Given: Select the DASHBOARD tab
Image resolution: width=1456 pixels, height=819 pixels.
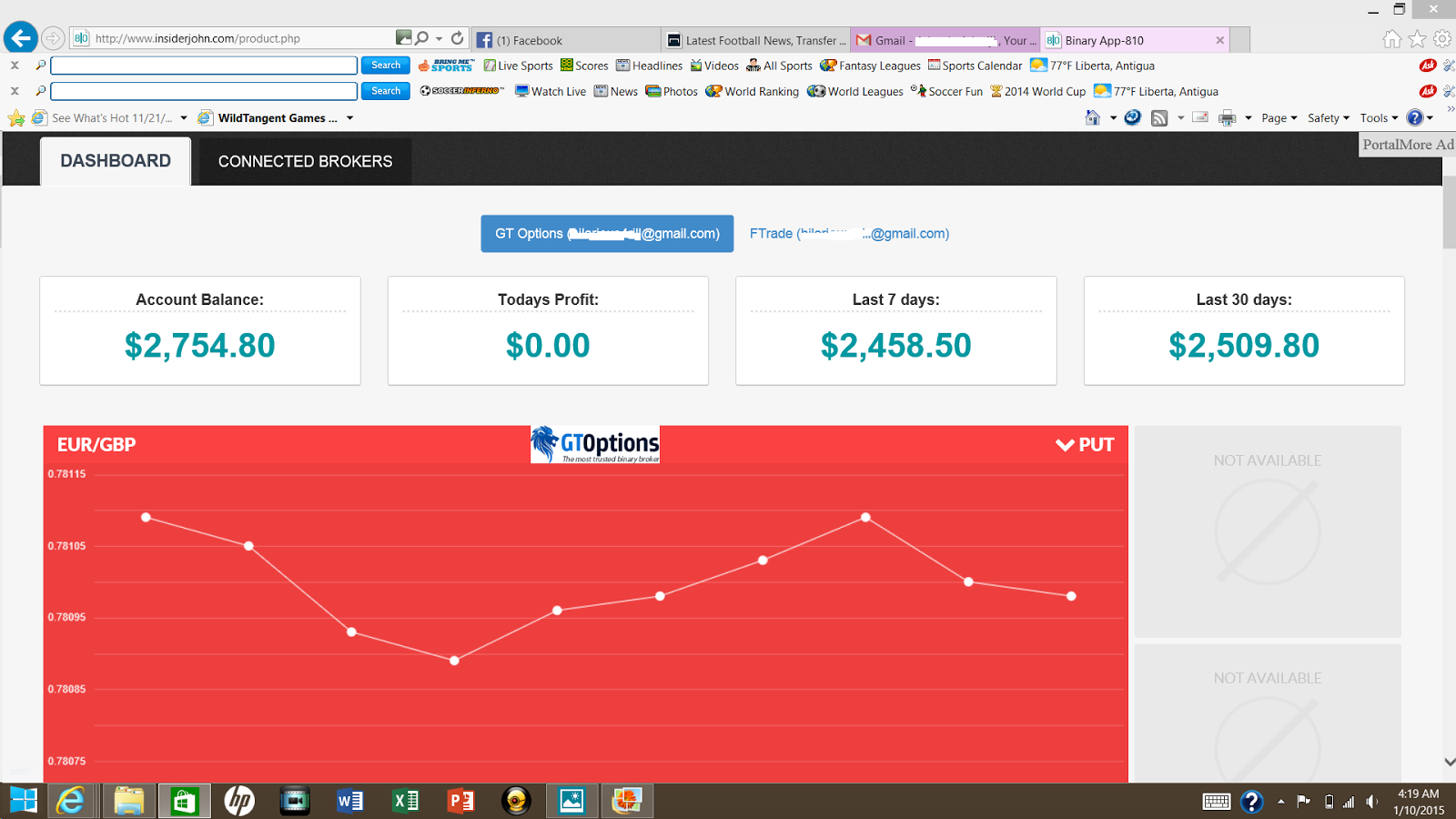Looking at the screenshot, I should 116,161.
